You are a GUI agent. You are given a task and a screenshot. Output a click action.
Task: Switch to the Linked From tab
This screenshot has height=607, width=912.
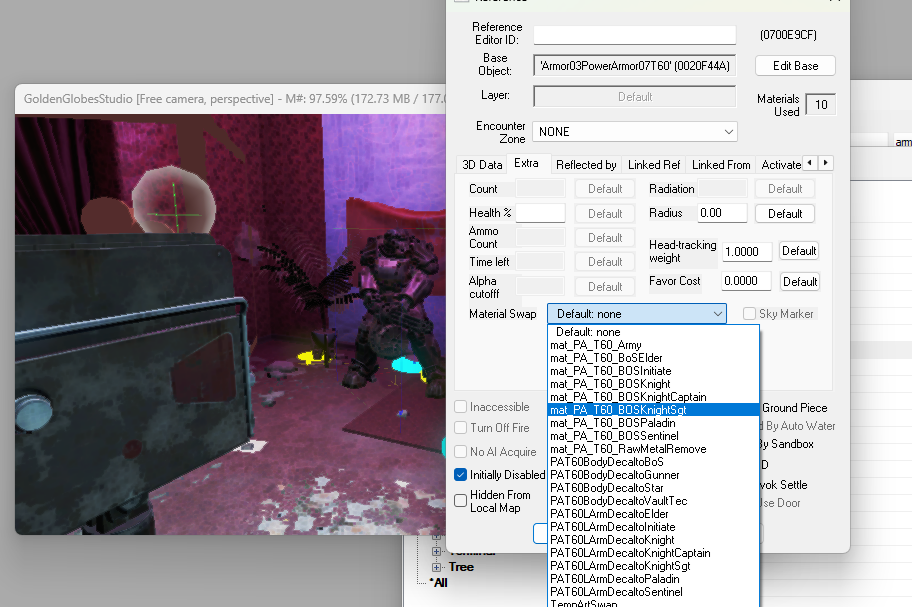(721, 165)
